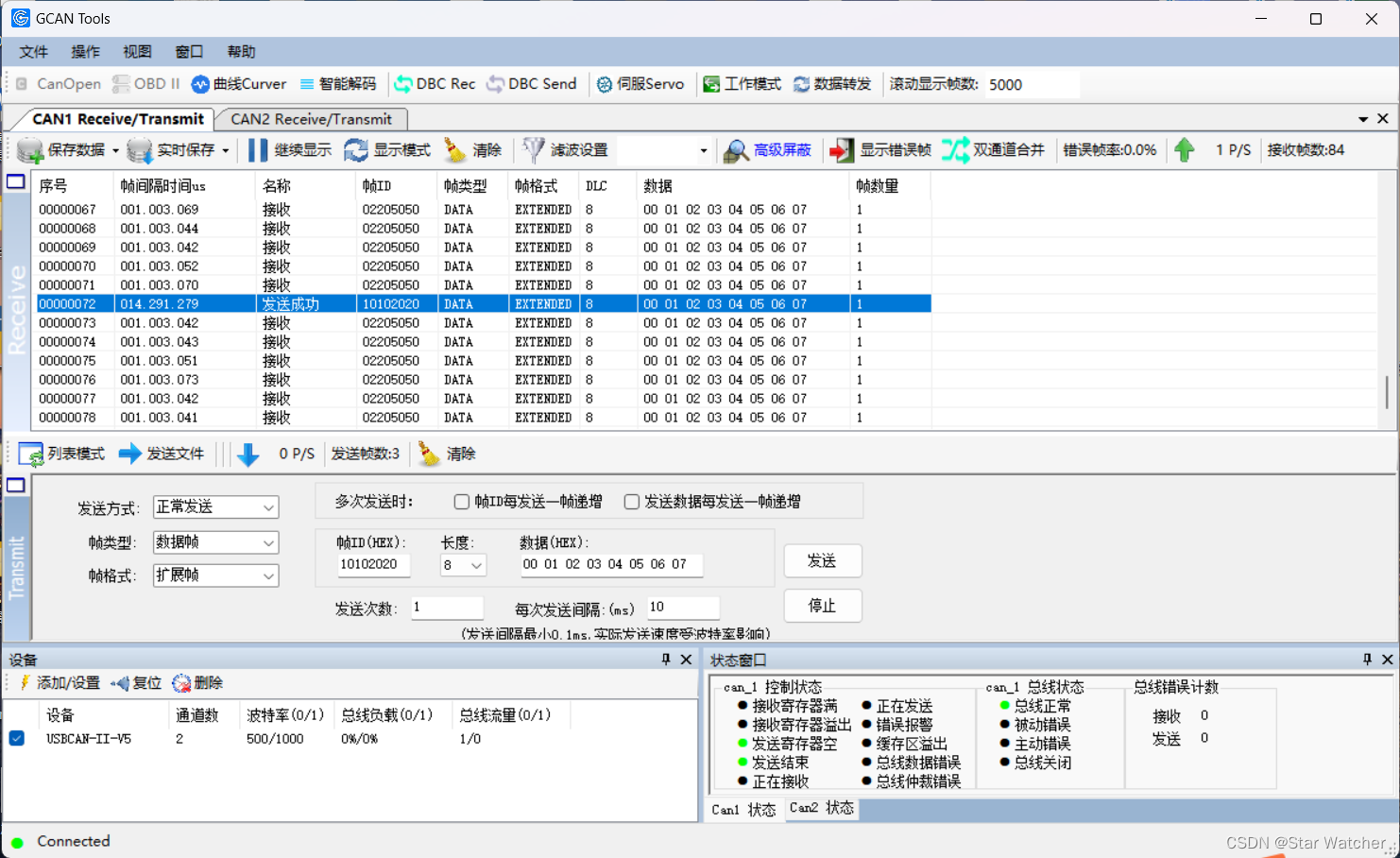The height and width of the screenshot is (858, 1400).
Task: Click the 帧ID(HEX) input field
Action: pos(373,565)
